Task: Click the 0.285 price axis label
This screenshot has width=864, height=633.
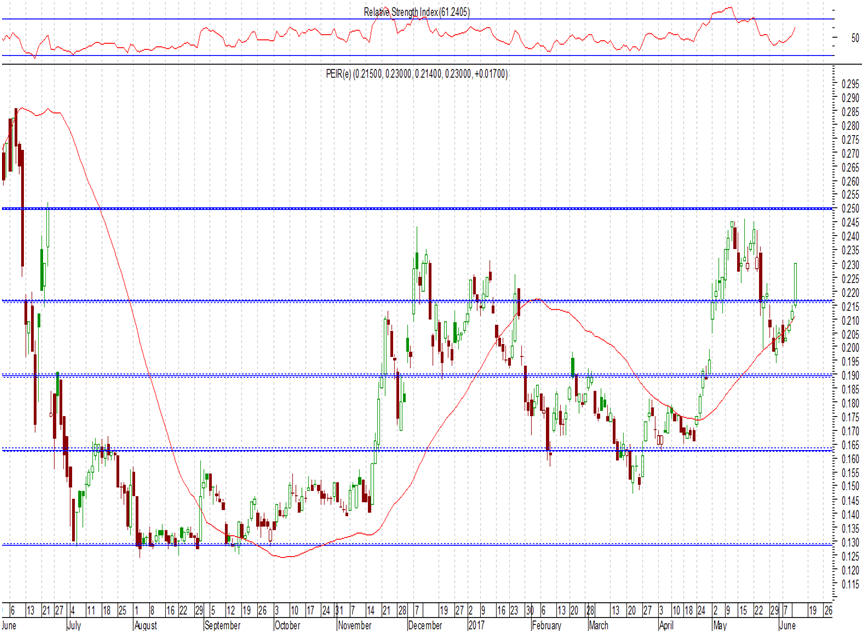Action: point(850,112)
